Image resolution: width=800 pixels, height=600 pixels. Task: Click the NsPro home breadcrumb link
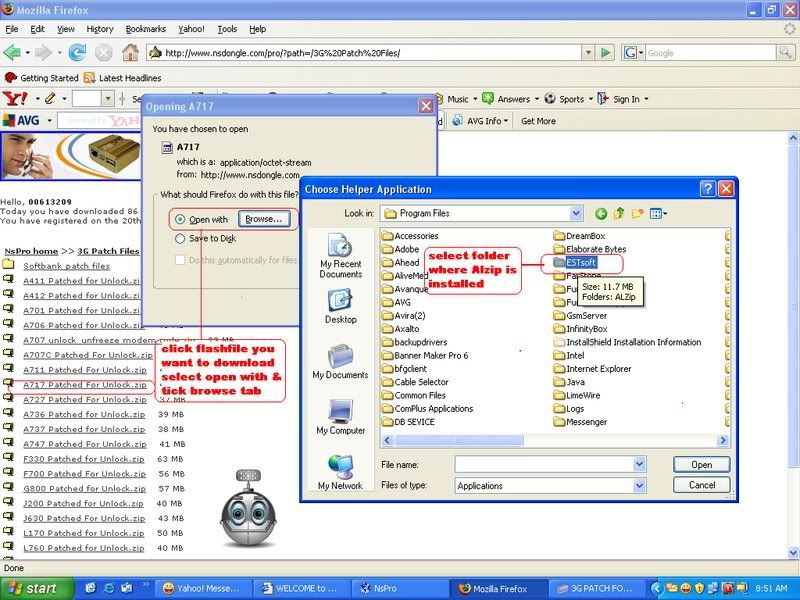[x=31, y=251]
